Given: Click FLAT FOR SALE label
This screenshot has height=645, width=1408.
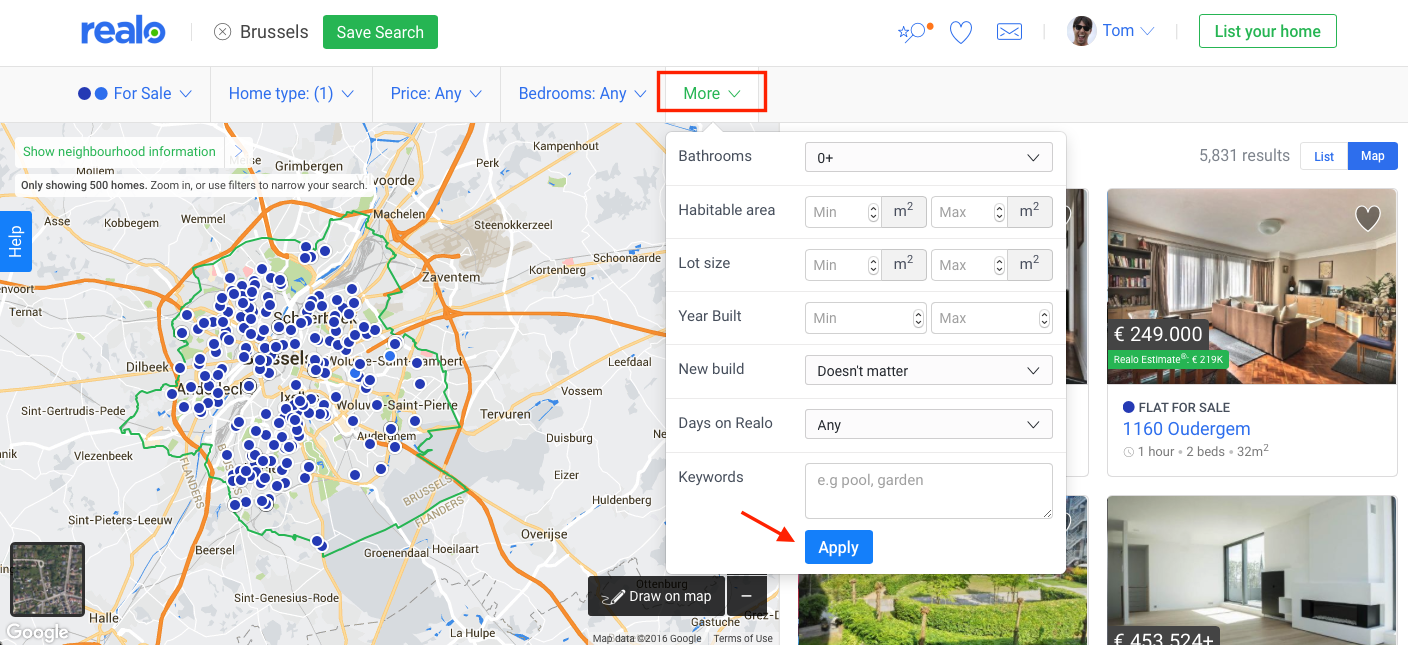Looking at the screenshot, I should click(1184, 407).
